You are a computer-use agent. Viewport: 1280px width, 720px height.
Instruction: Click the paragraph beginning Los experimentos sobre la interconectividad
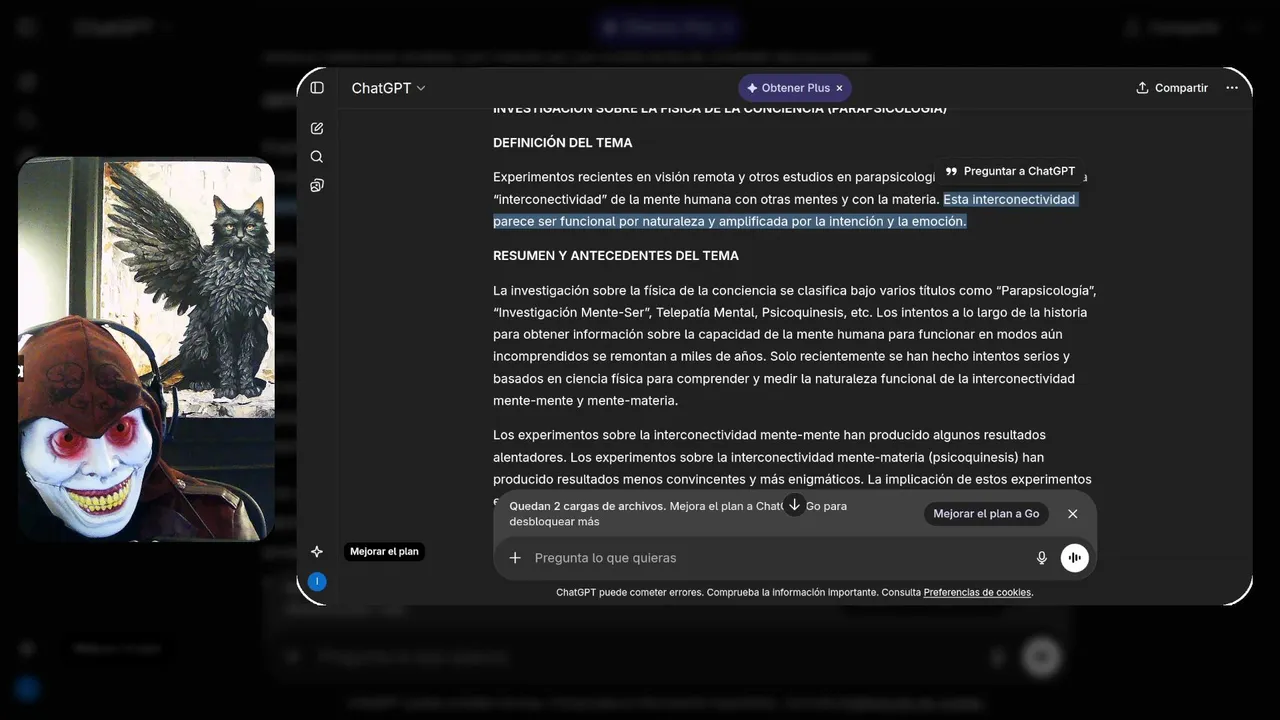click(x=795, y=468)
